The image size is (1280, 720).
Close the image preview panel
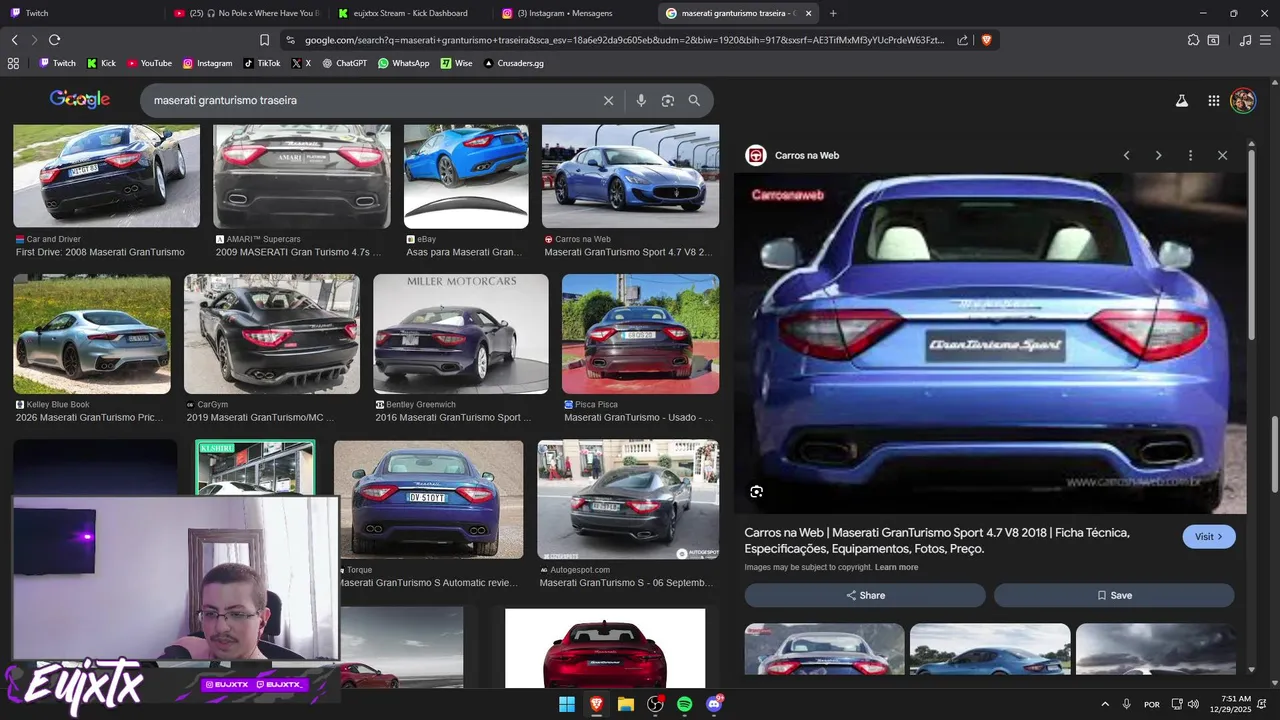coord(1222,155)
